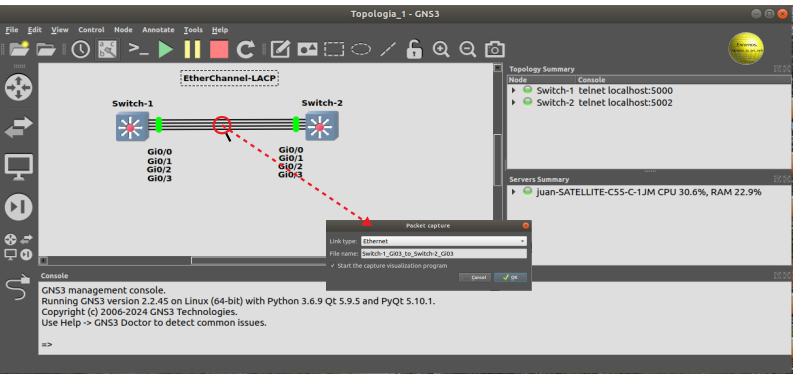The height and width of the screenshot is (376, 793).
Task: Click Switch-2 telnet localhost:5002 console entry
Action: (626, 102)
